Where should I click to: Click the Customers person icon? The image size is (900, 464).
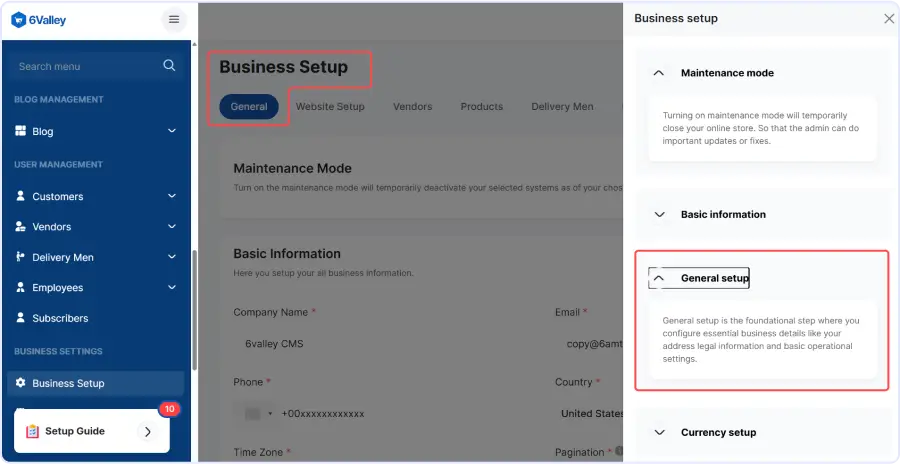click(21, 196)
